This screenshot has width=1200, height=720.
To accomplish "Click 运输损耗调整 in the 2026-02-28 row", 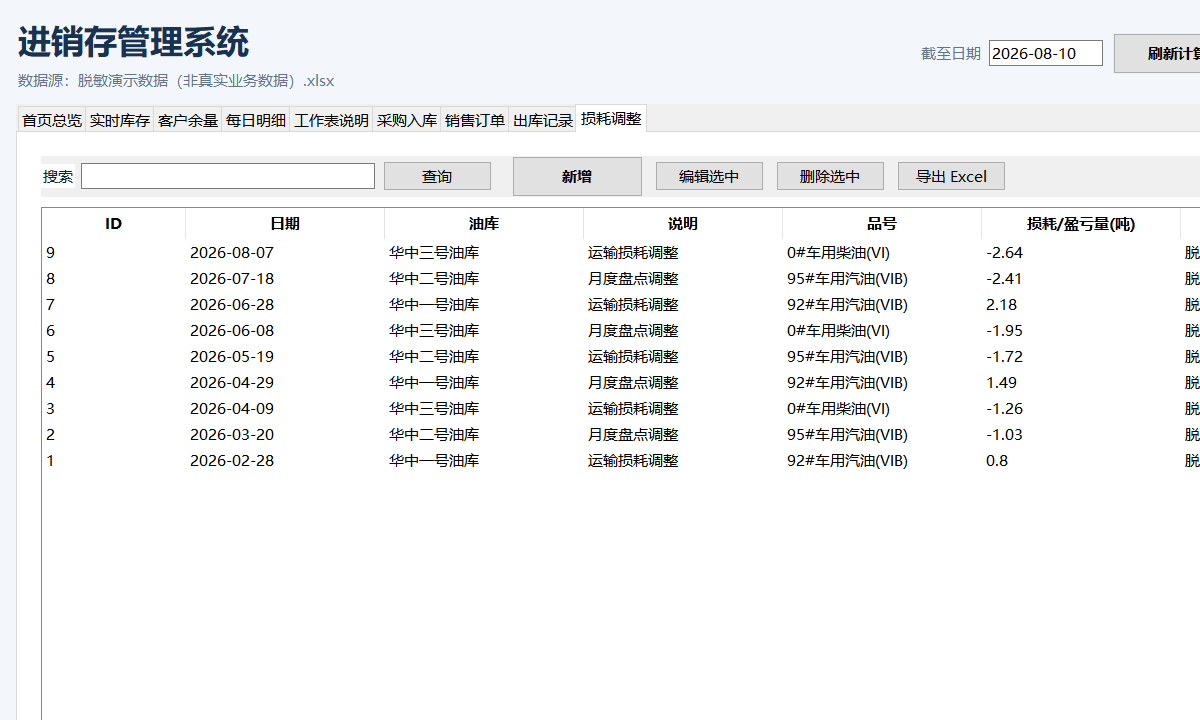I will click(633, 461).
